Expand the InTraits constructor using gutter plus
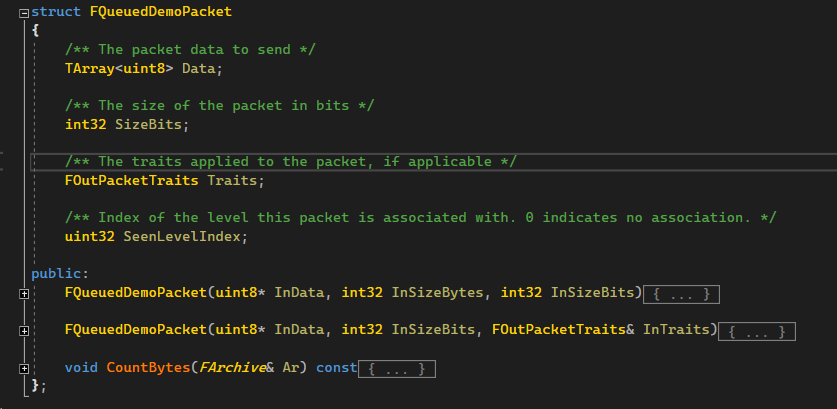This screenshot has height=409, width=837. click(23, 330)
